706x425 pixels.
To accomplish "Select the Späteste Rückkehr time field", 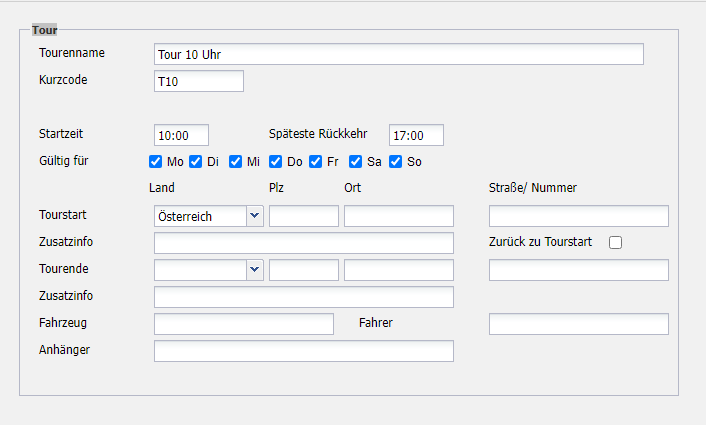I will coord(416,135).
